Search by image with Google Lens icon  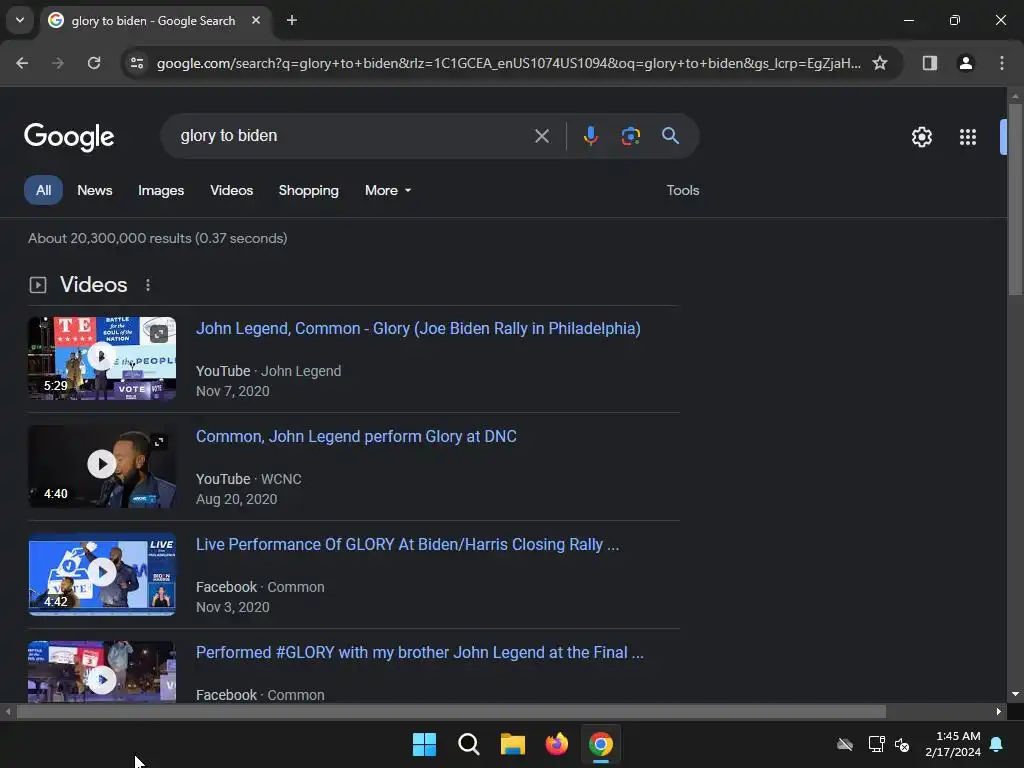point(630,136)
